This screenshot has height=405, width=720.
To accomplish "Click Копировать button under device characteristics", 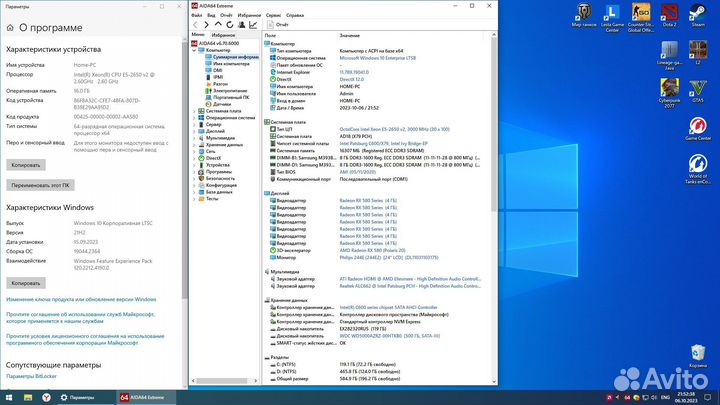I will click(x=26, y=165).
